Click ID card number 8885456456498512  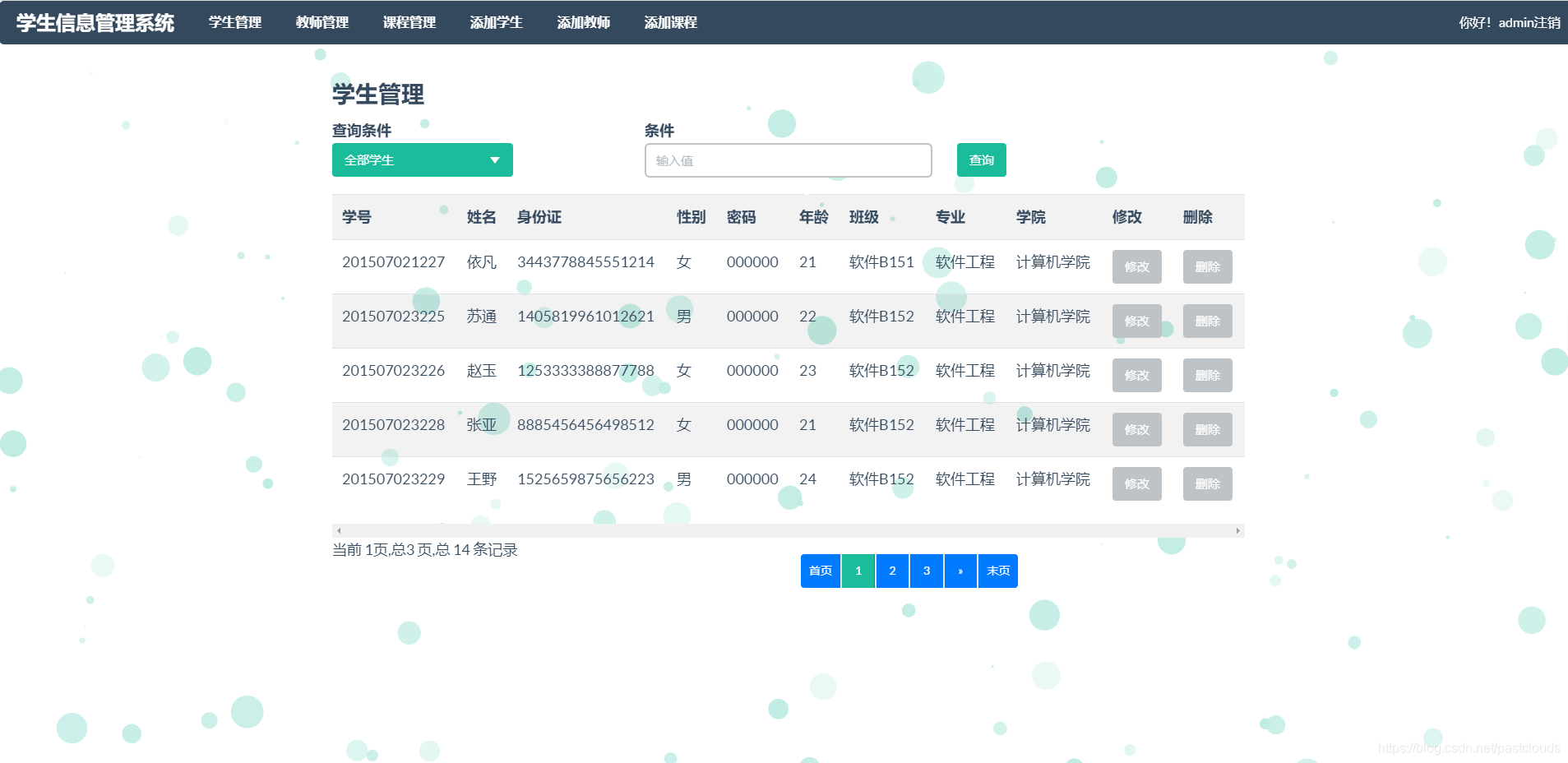click(586, 424)
